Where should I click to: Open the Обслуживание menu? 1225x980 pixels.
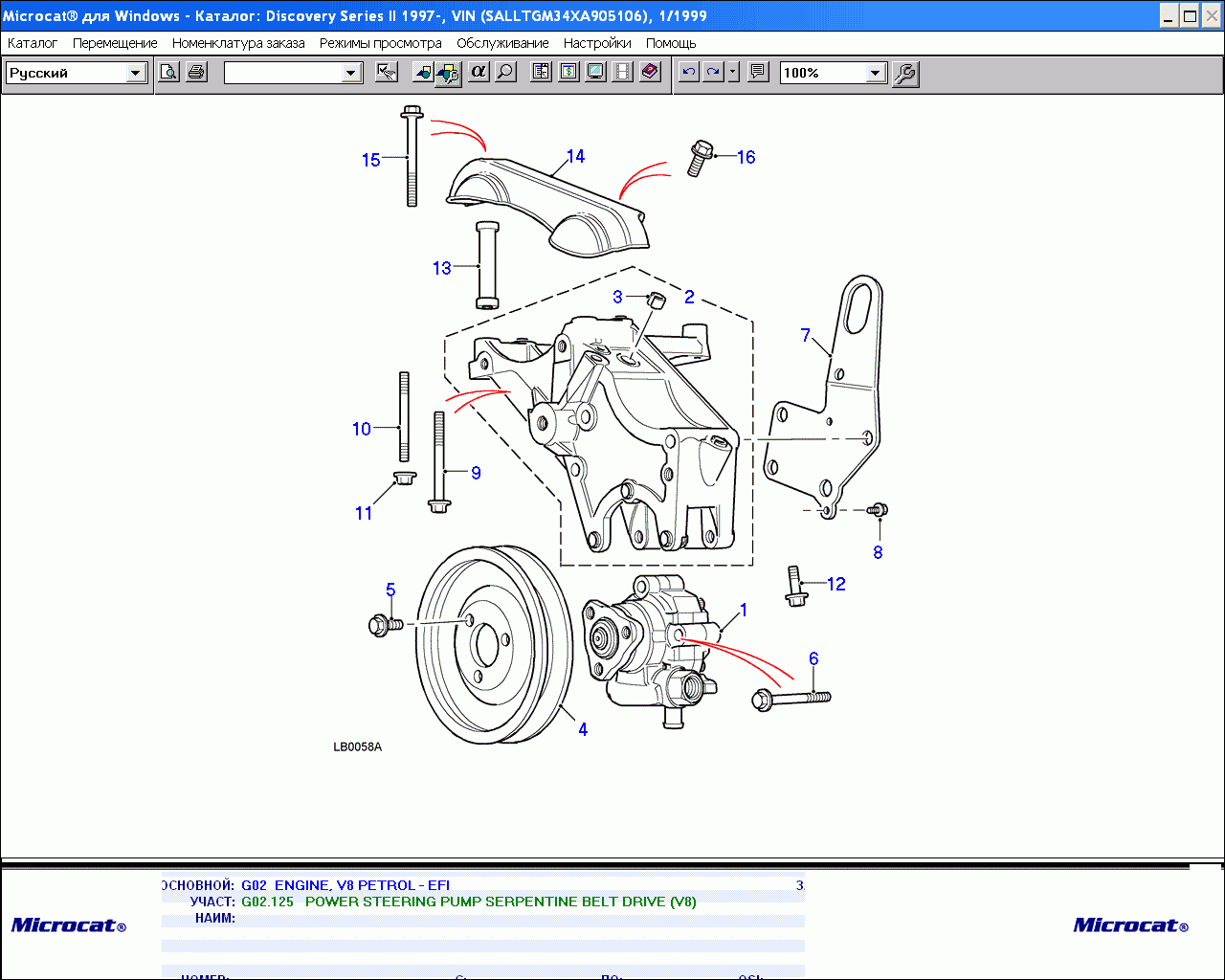502,43
